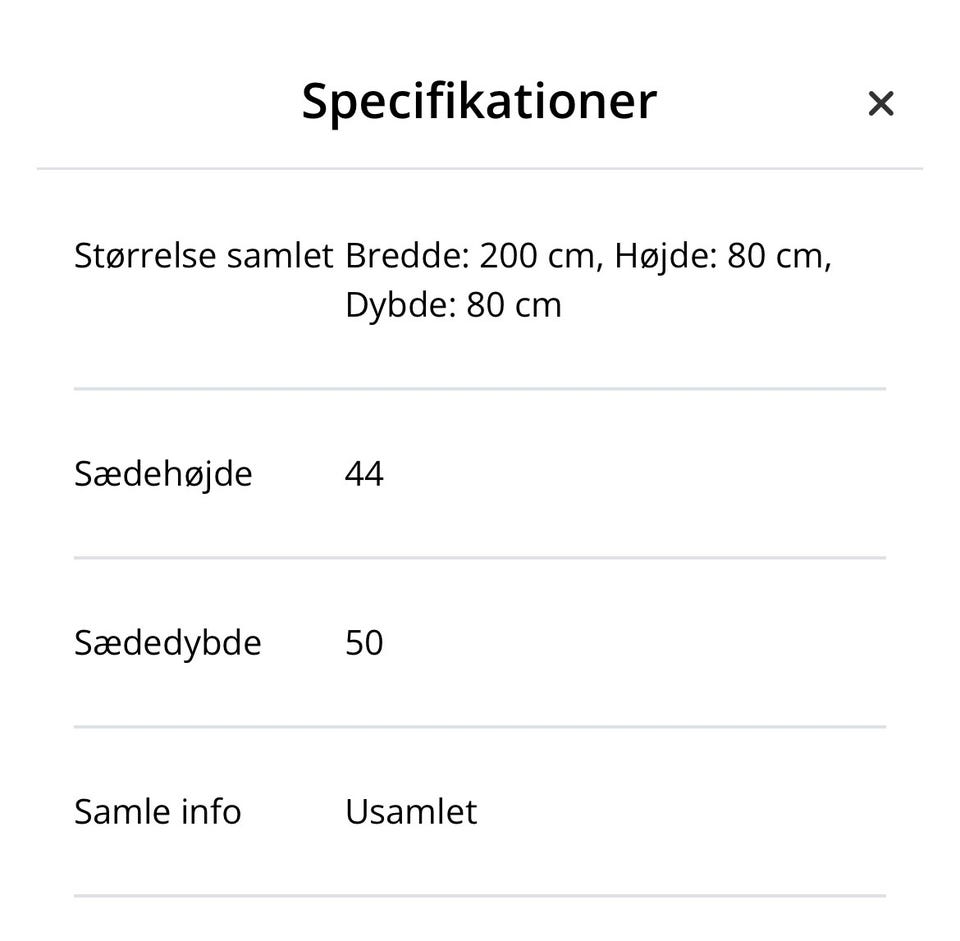Select the word info in last row
Image resolution: width=960 pixels, height=941 pixels.
211,812
